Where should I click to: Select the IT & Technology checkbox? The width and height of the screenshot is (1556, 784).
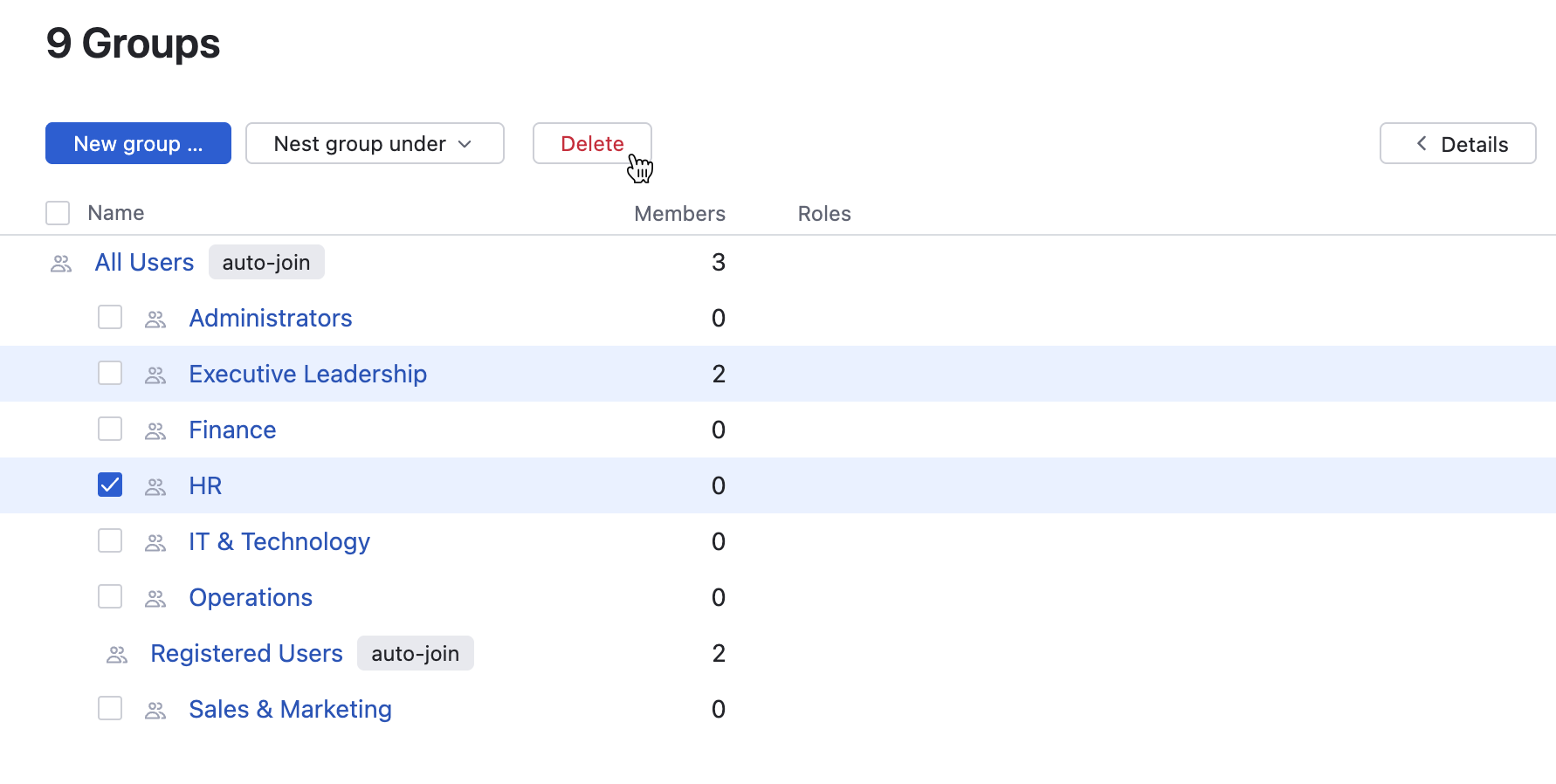[x=110, y=540]
